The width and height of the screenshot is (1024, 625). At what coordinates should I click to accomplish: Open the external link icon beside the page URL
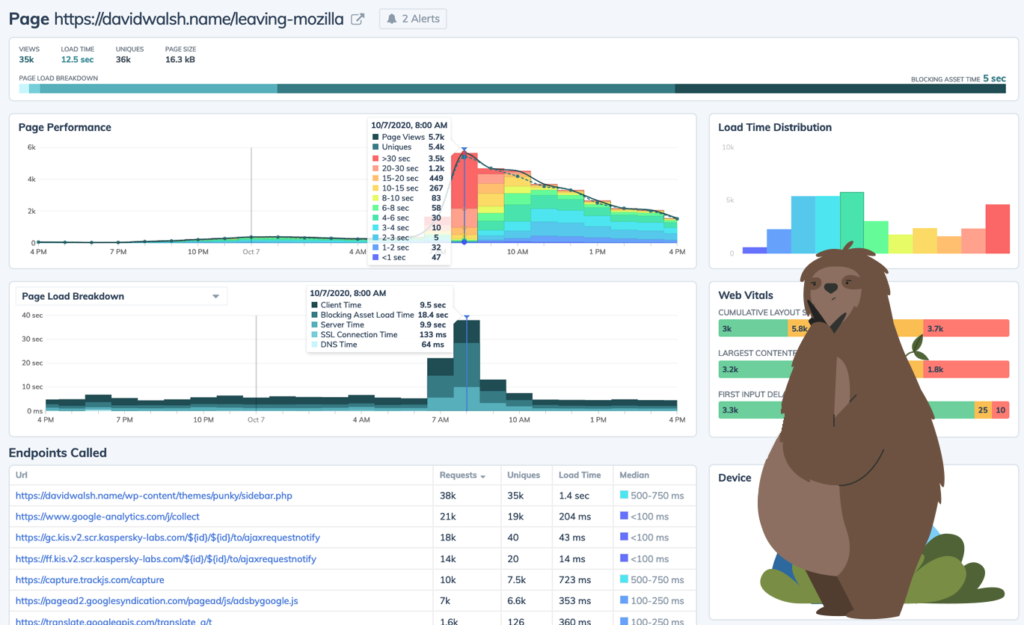[357, 19]
